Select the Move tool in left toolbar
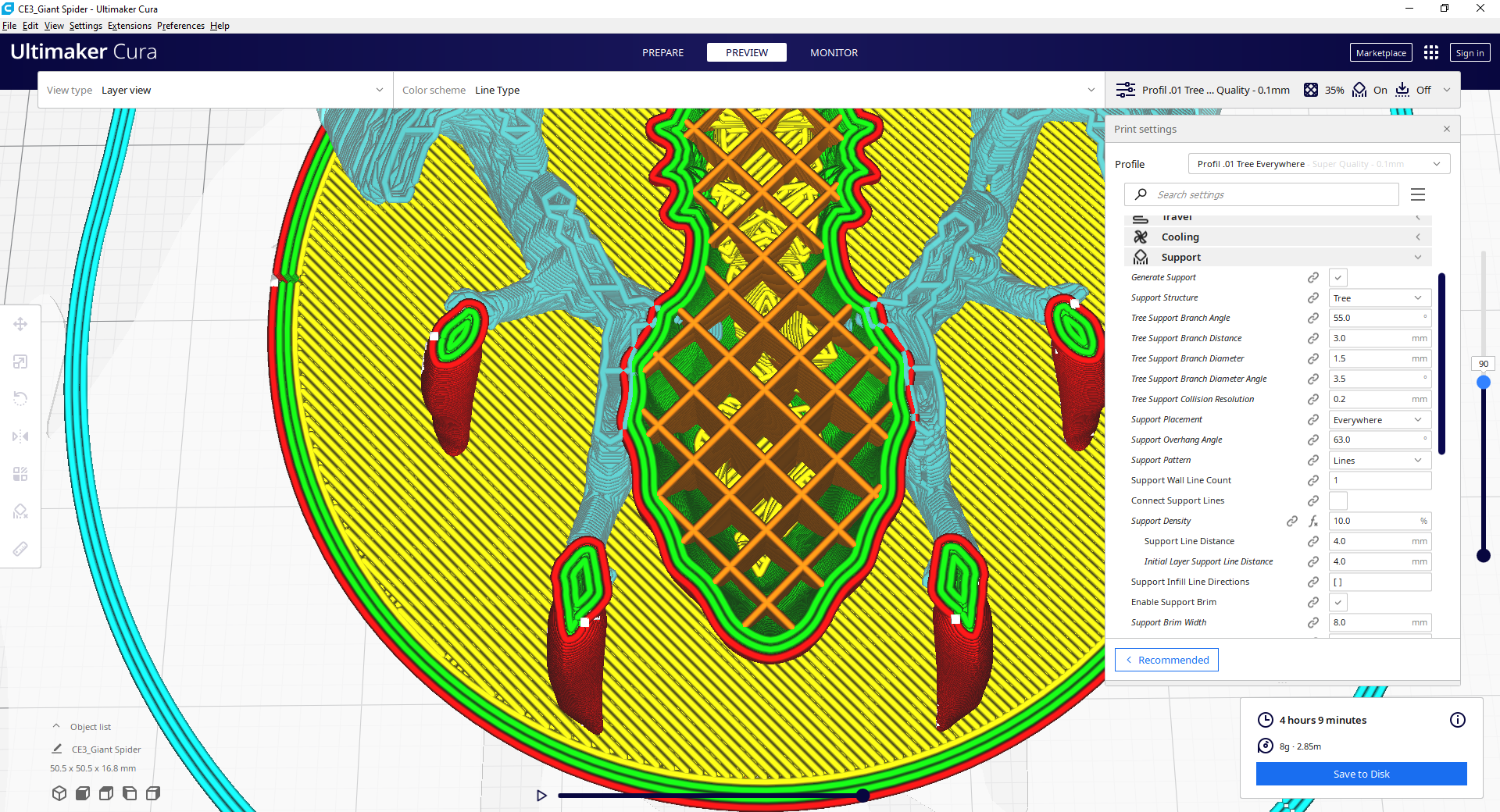This screenshot has width=1500, height=812. click(x=20, y=324)
